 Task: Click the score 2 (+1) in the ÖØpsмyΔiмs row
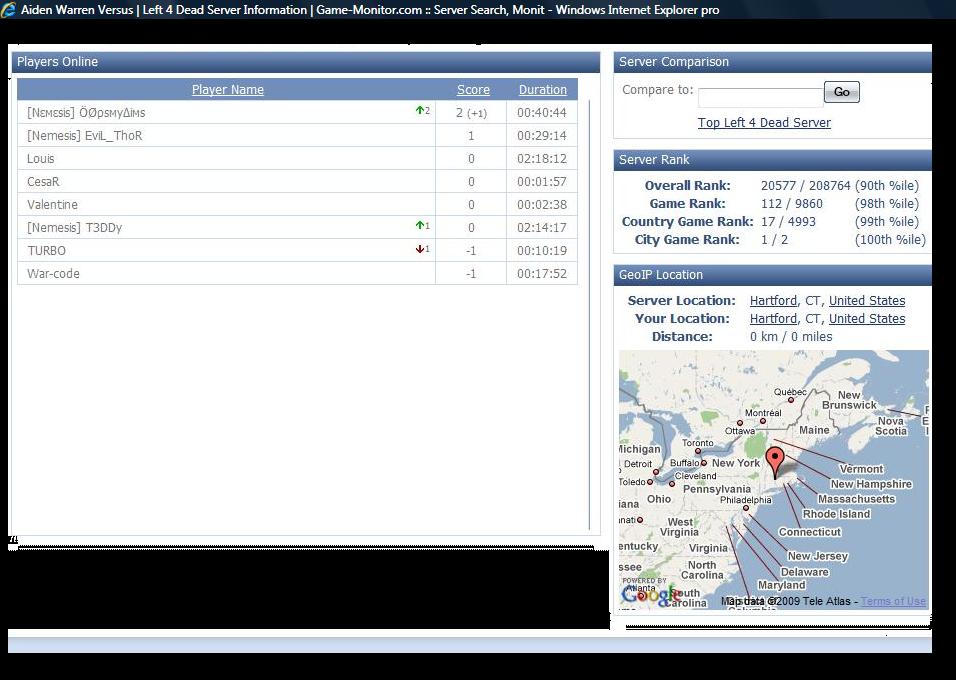(x=471, y=113)
